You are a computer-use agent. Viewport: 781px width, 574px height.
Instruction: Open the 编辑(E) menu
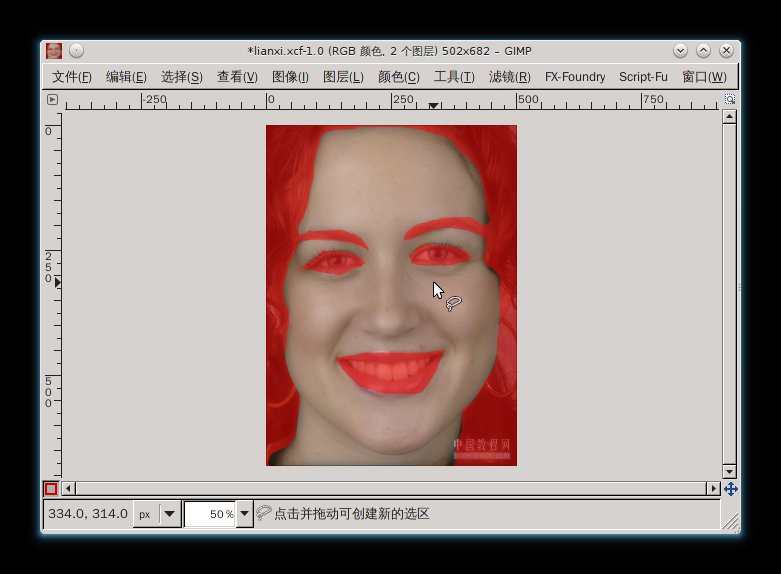[126, 77]
